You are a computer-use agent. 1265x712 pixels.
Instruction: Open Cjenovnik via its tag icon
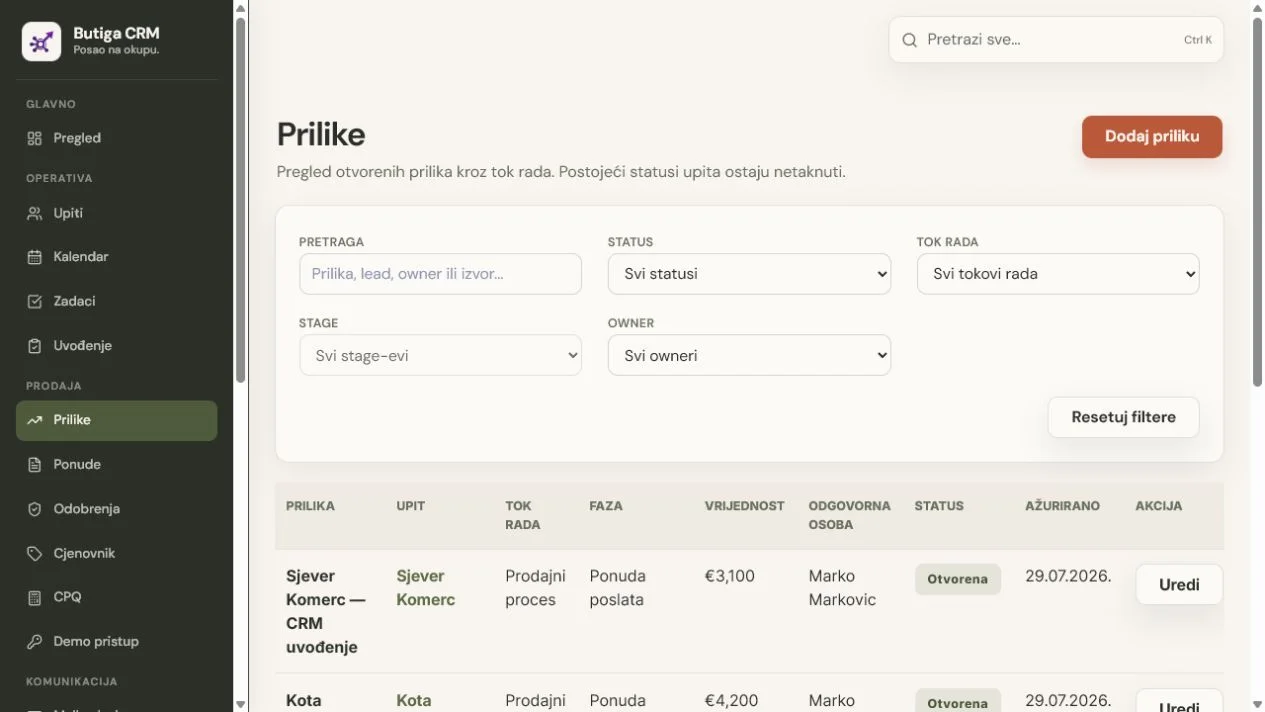35,553
